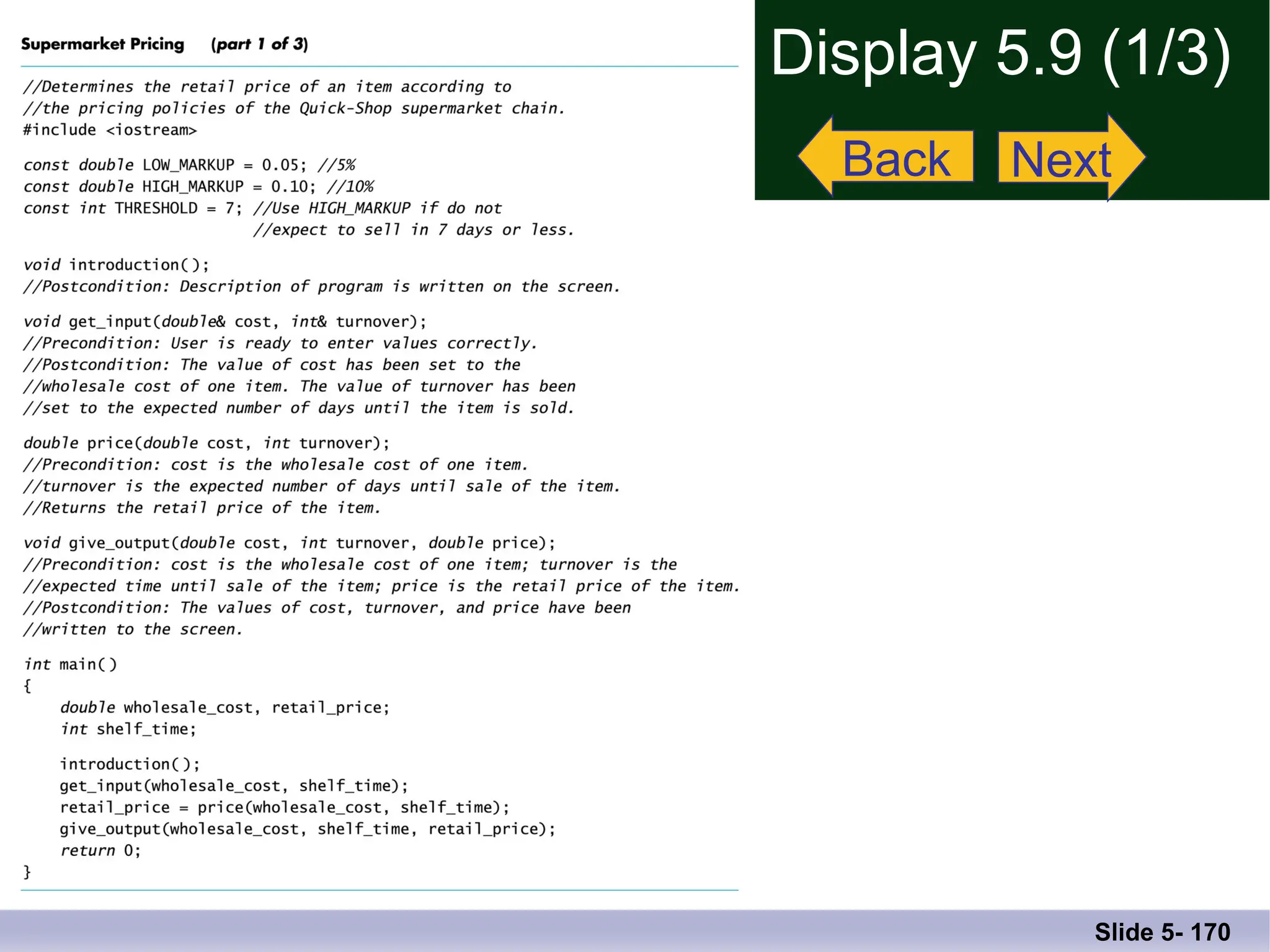This screenshot has width=1270, height=952.
Task: Click the 'Display 5.9 (1/3)' title
Action: coord(1000,54)
